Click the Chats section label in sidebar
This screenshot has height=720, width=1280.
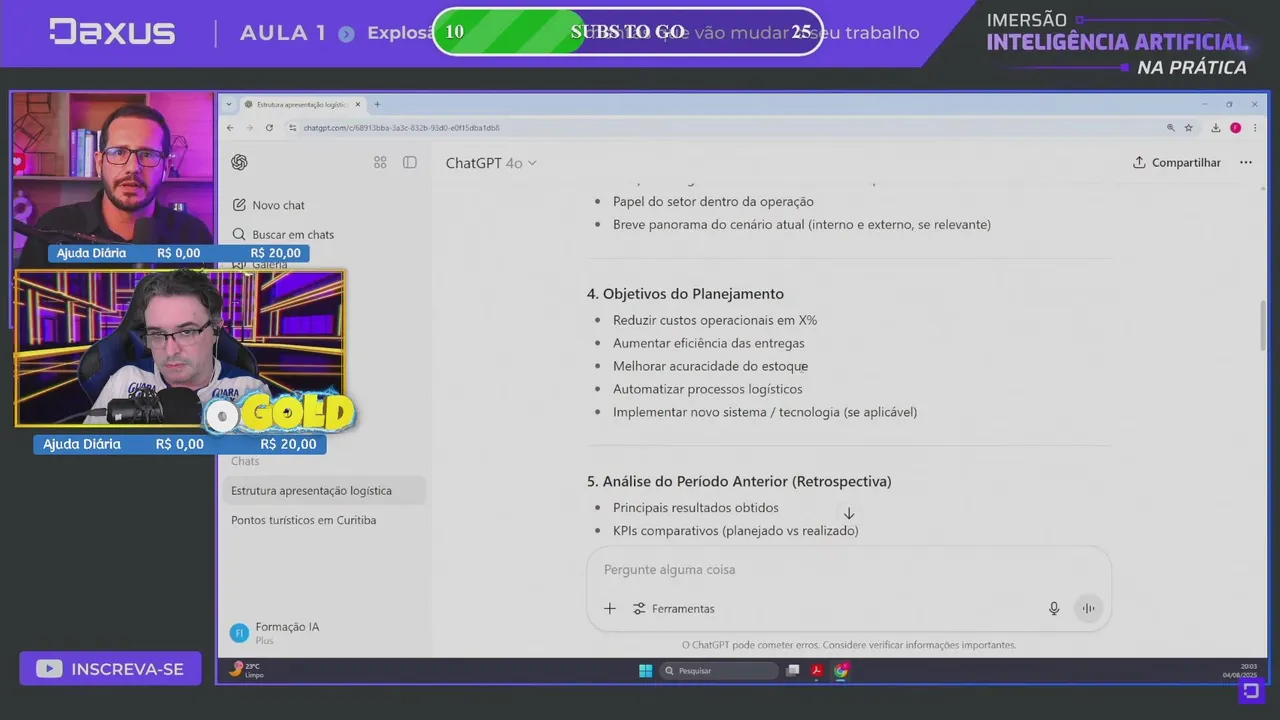[x=245, y=461]
